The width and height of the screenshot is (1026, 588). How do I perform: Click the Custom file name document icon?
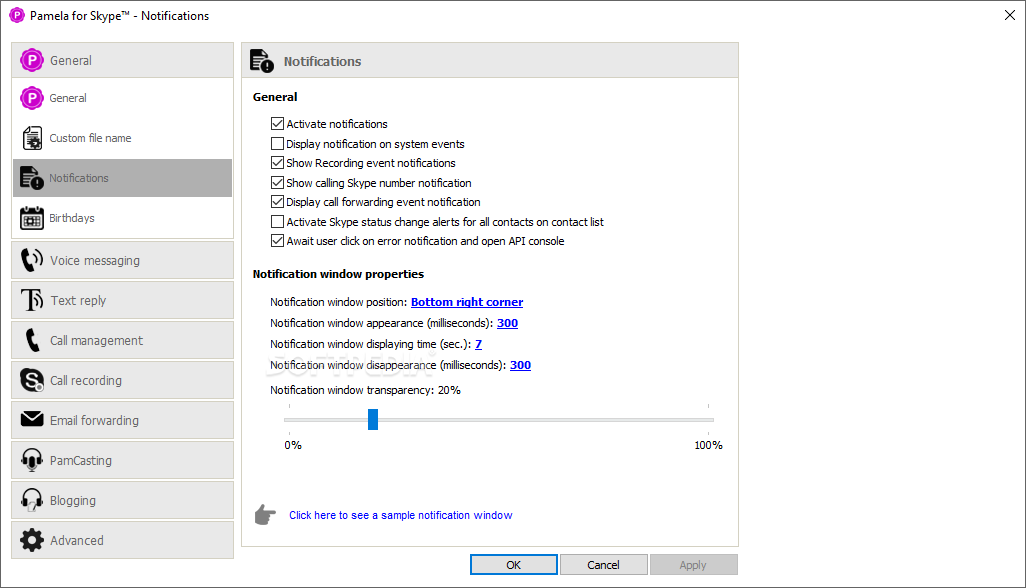(x=31, y=138)
